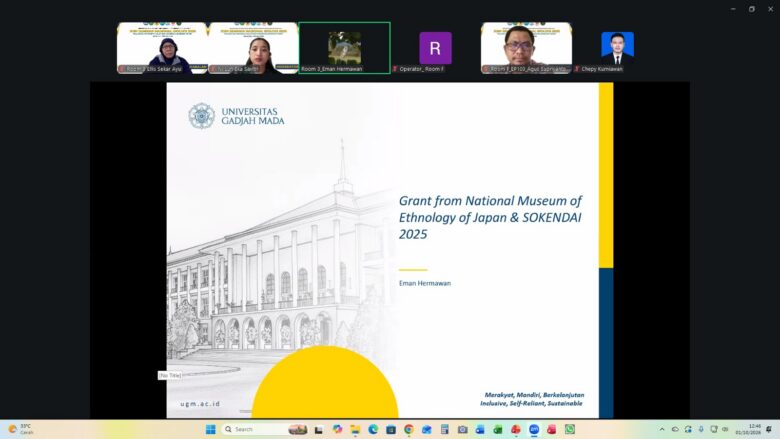
Task: Click the taskbar Search box
Action: [264, 429]
